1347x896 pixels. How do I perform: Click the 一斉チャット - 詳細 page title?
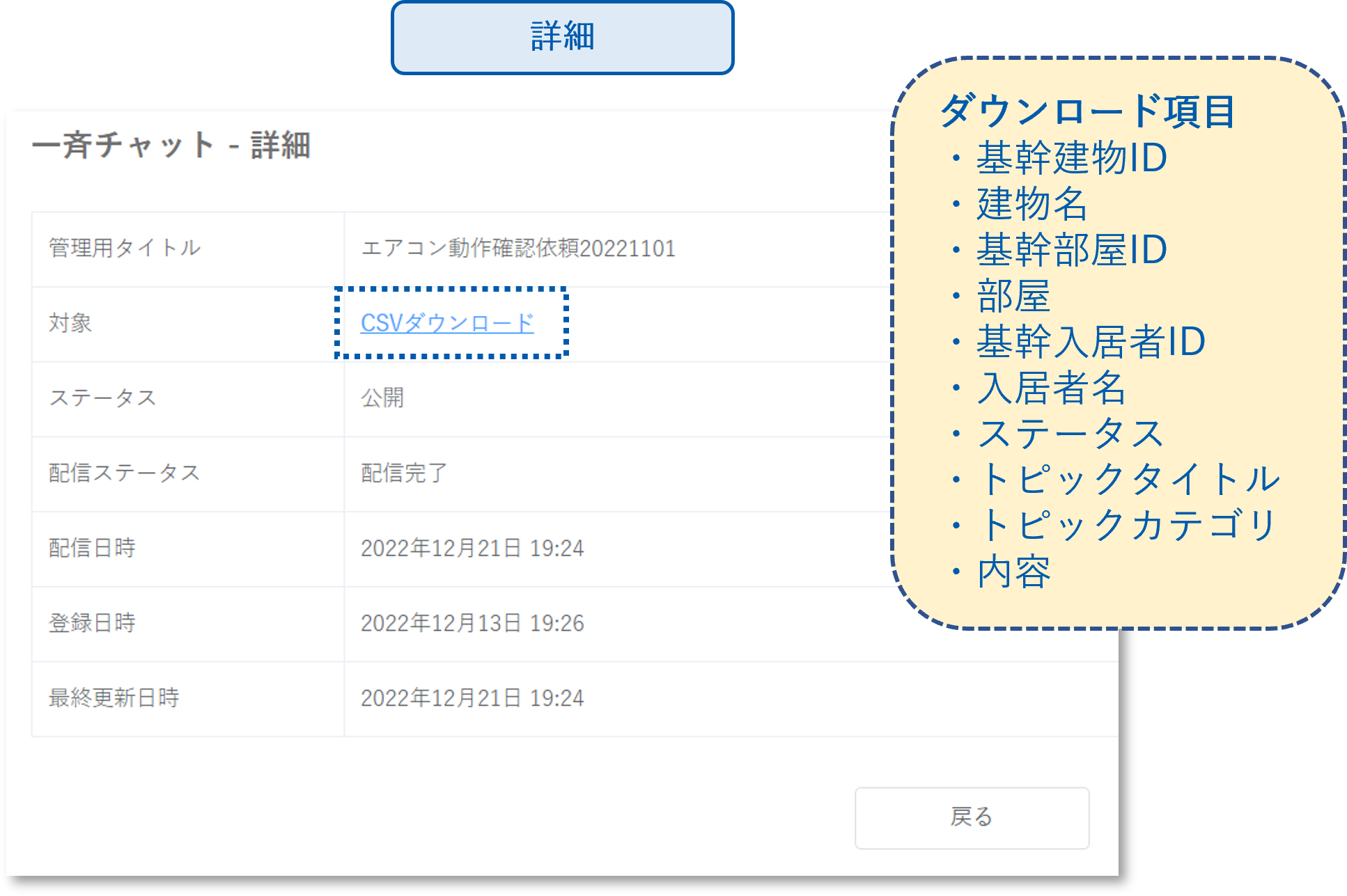tap(171, 146)
